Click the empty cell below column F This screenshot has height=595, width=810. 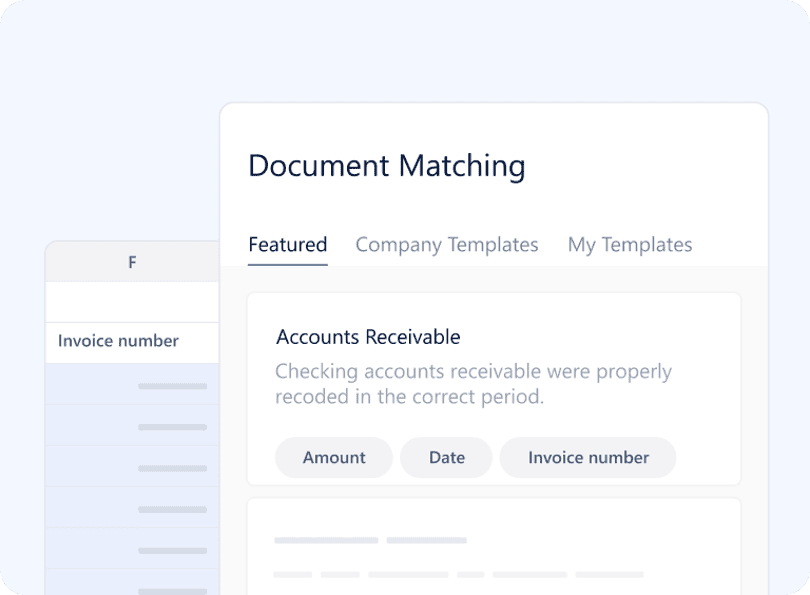pos(132,302)
